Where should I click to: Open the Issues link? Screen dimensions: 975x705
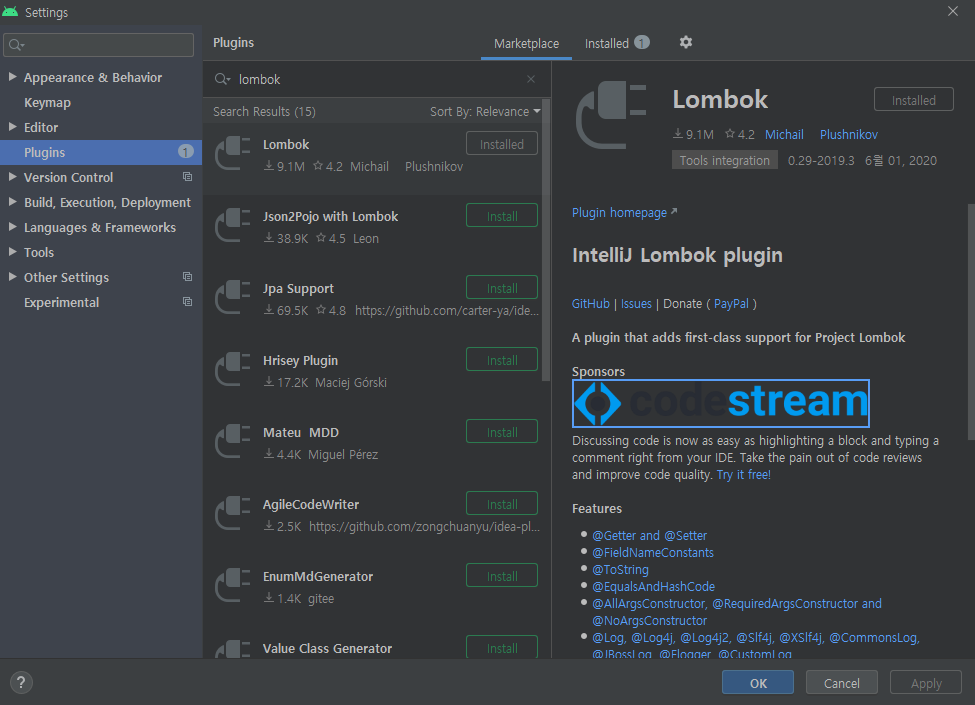pyautogui.click(x=636, y=303)
